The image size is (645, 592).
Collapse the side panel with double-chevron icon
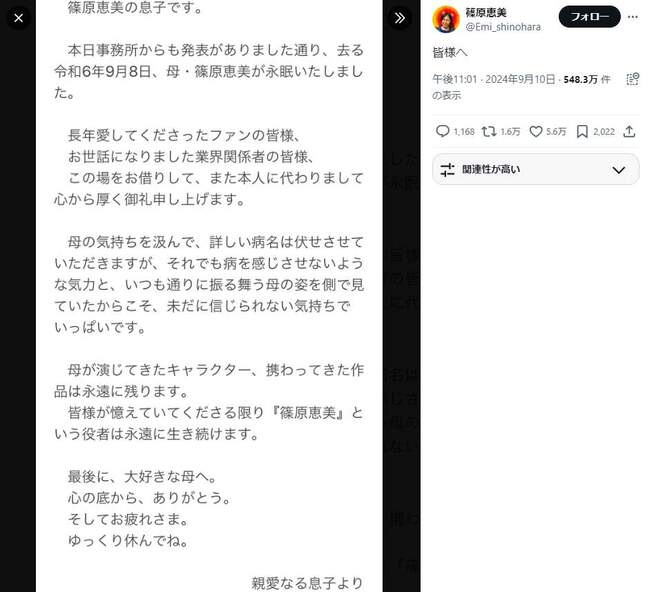(399, 18)
